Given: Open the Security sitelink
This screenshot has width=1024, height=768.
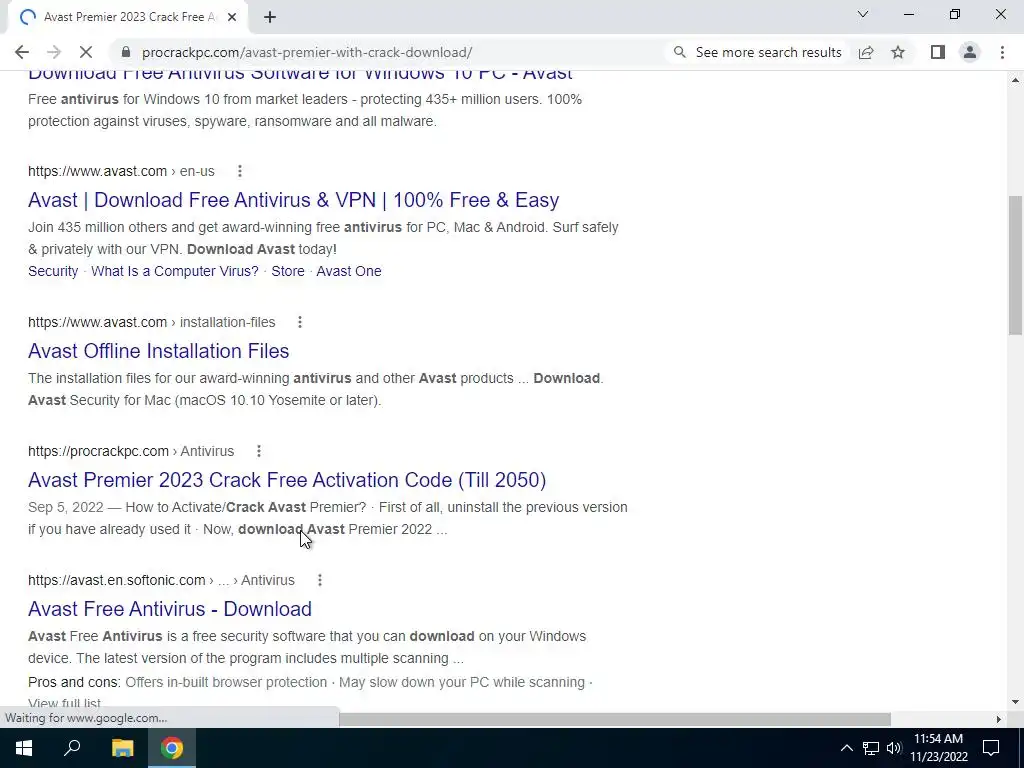Looking at the screenshot, I should pyautogui.click(x=53, y=271).
